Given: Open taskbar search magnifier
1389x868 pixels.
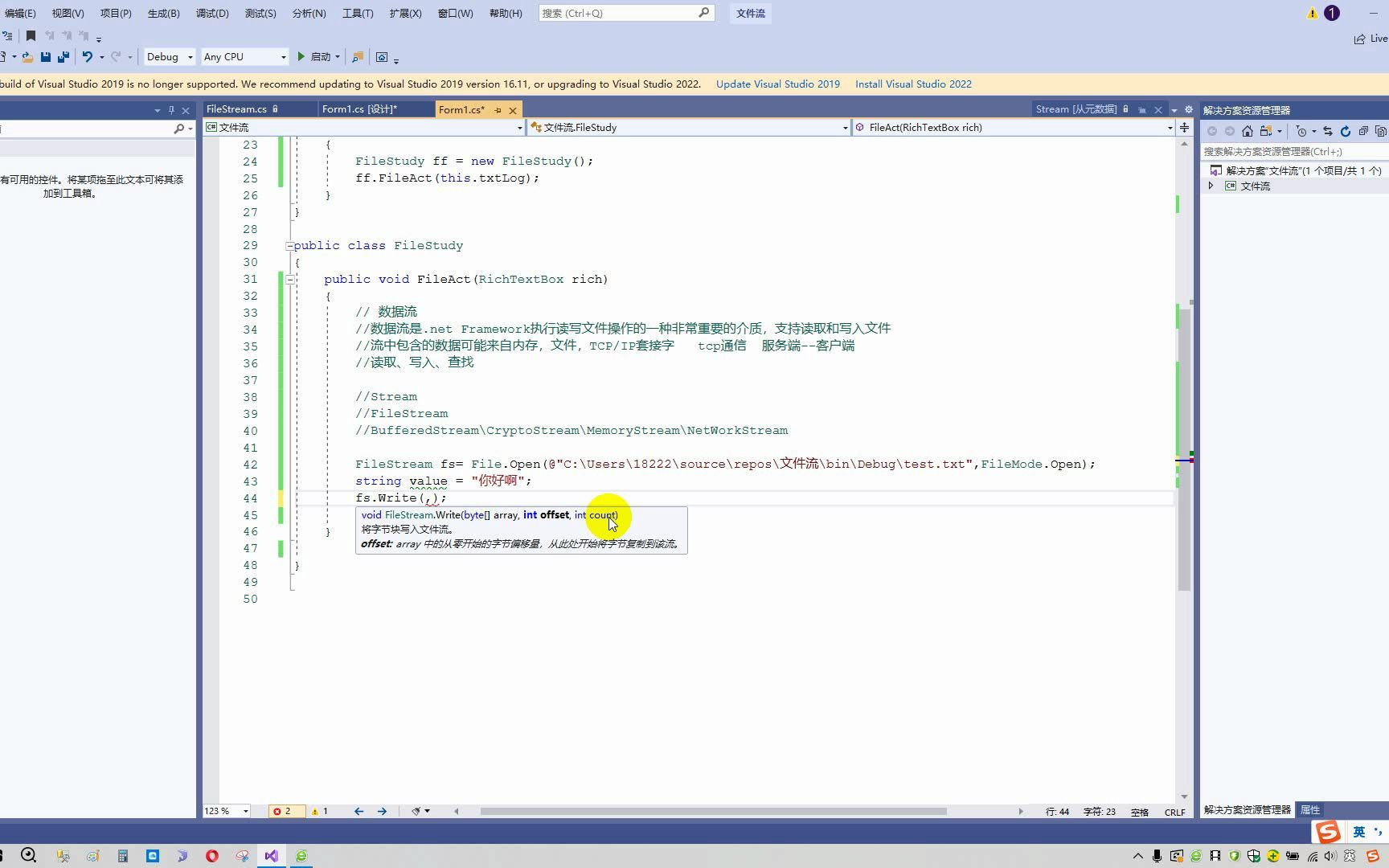Looking at the screenshot, I should (x=28, y=855).
